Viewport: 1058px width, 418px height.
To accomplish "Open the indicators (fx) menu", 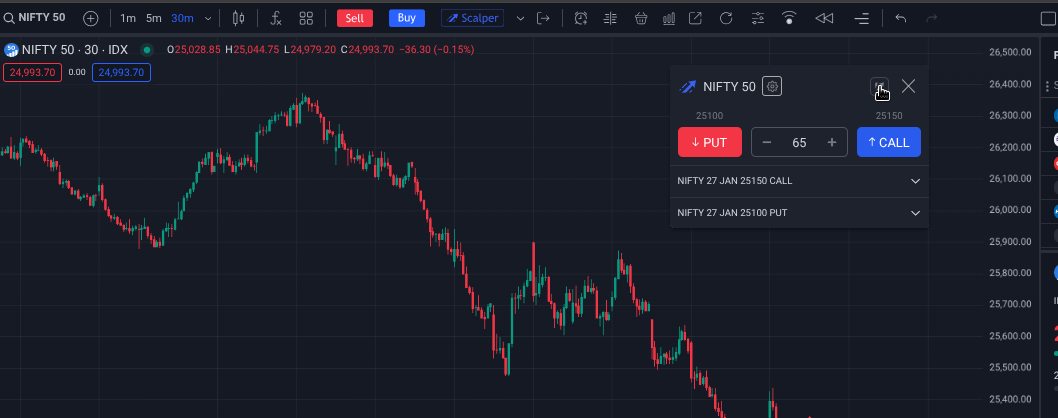I will click(276, 18).
